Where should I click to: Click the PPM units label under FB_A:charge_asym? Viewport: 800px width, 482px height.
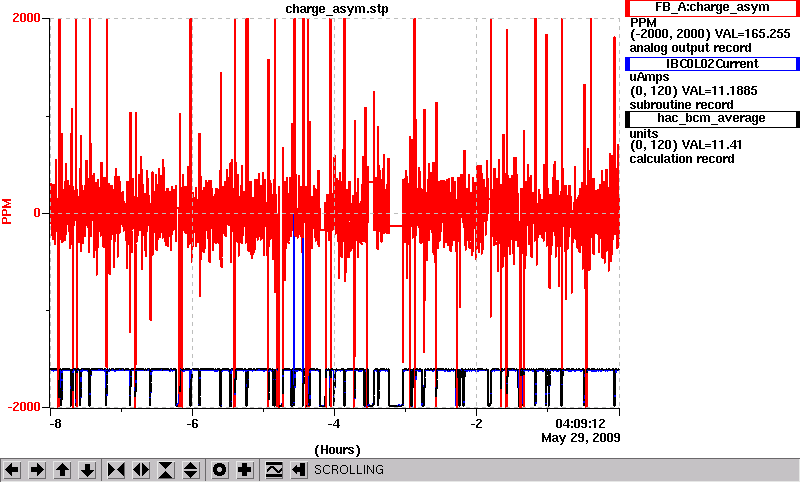coord(643,23)
